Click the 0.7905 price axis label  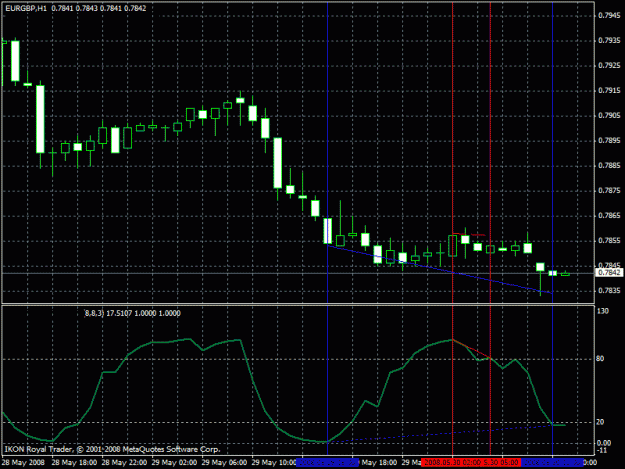point(609,116)
